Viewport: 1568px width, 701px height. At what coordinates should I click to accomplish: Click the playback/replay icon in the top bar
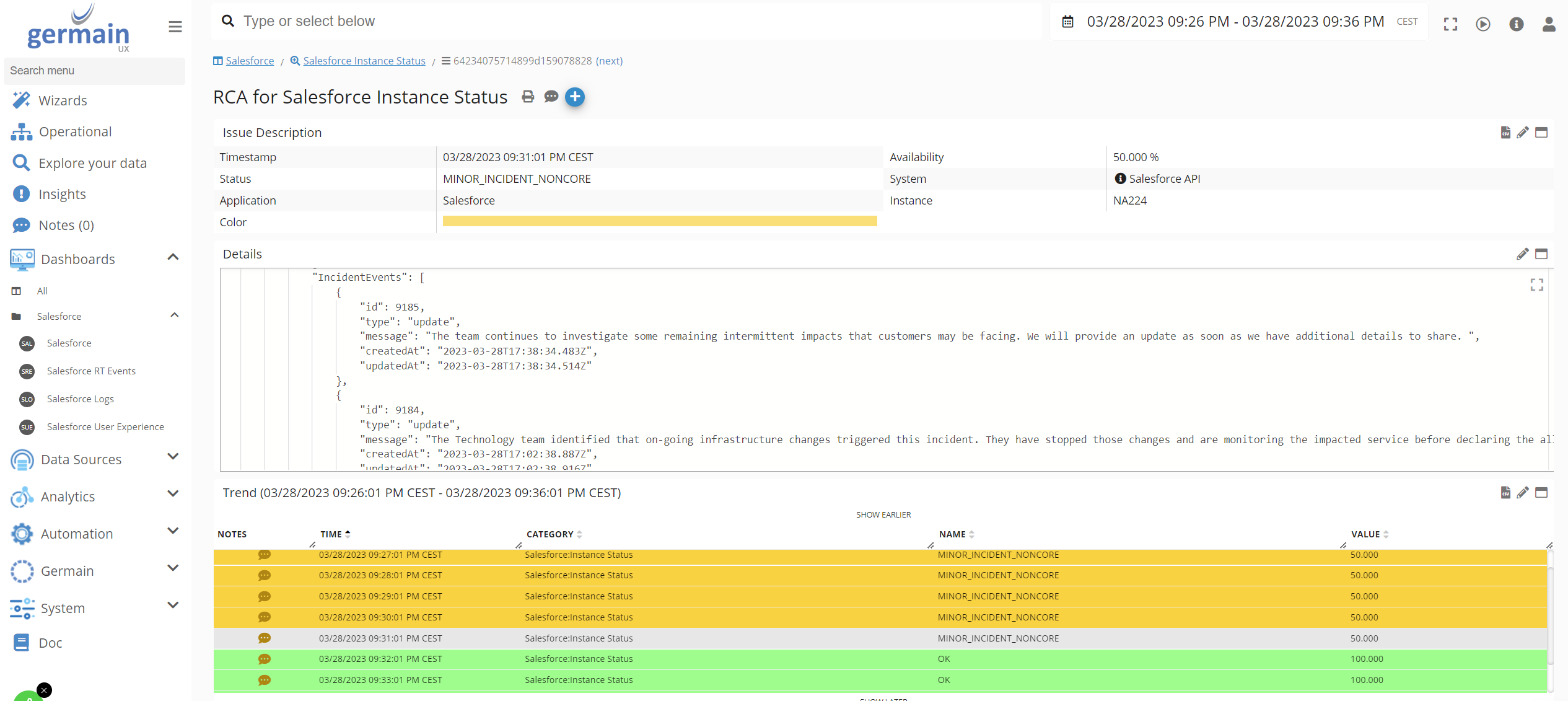[1483, 24]
